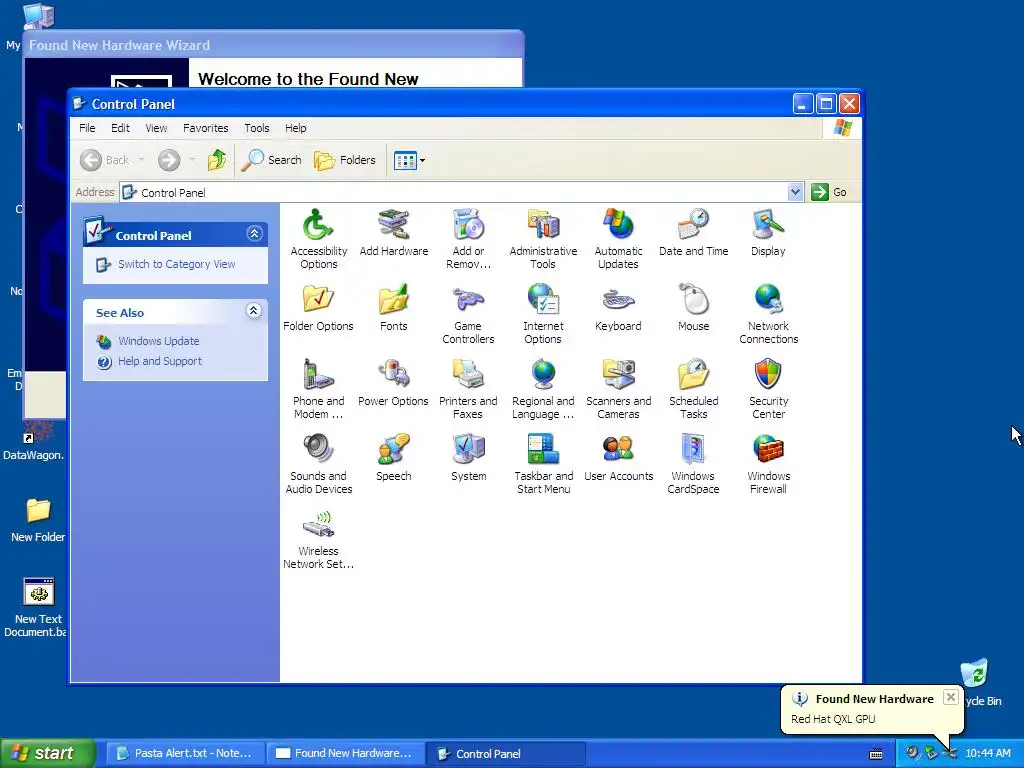Select Scanners and Cameras icon
The height and width of the screenshot is (768, 1024).
(618, 389)
